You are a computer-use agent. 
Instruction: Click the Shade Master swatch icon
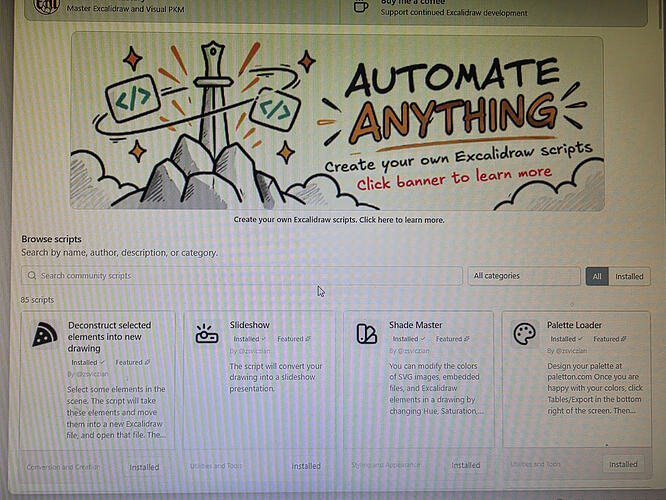click(x=366, y=333)
